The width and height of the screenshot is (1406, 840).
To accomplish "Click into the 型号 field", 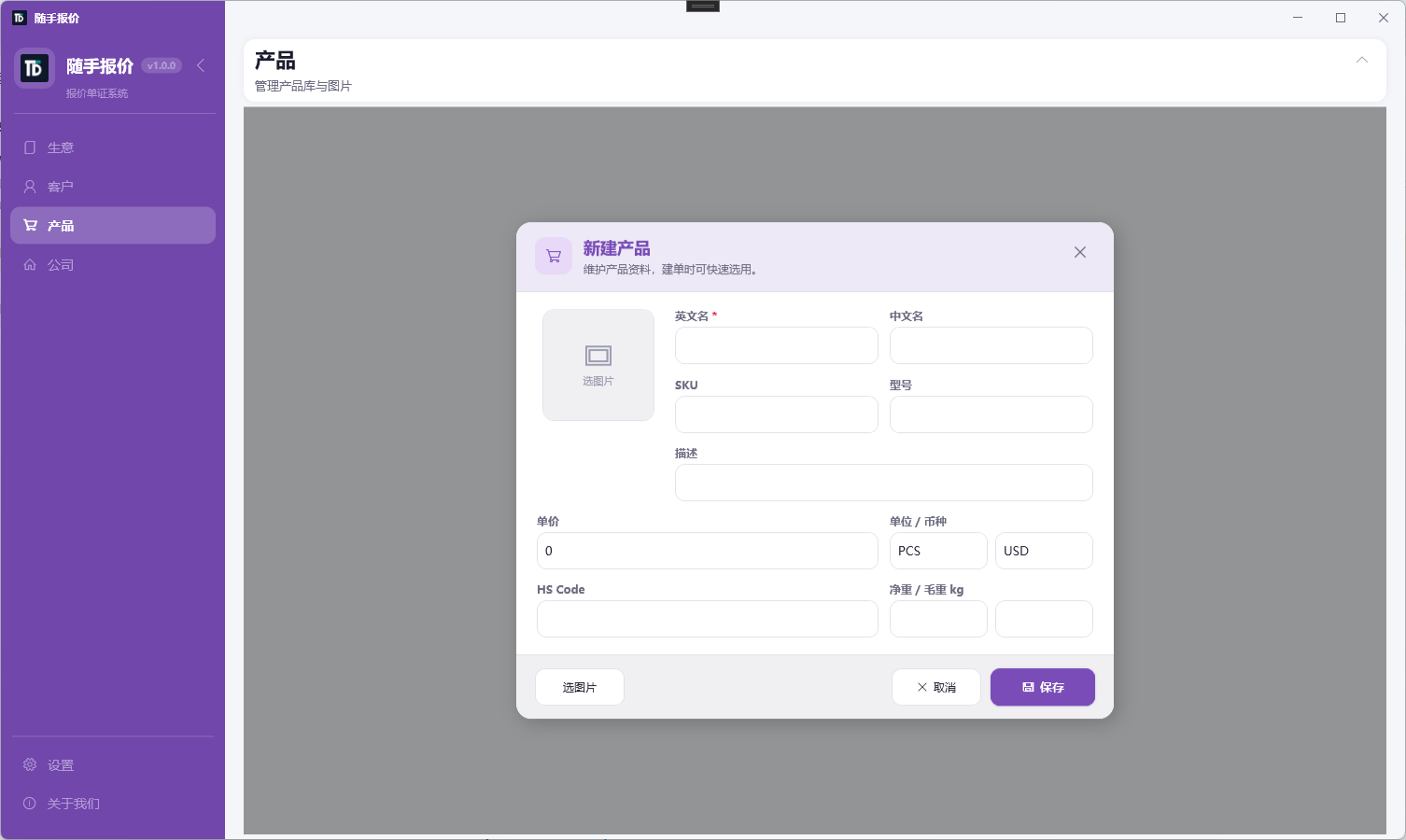I will pyautogui.click(x=991, y=414).
